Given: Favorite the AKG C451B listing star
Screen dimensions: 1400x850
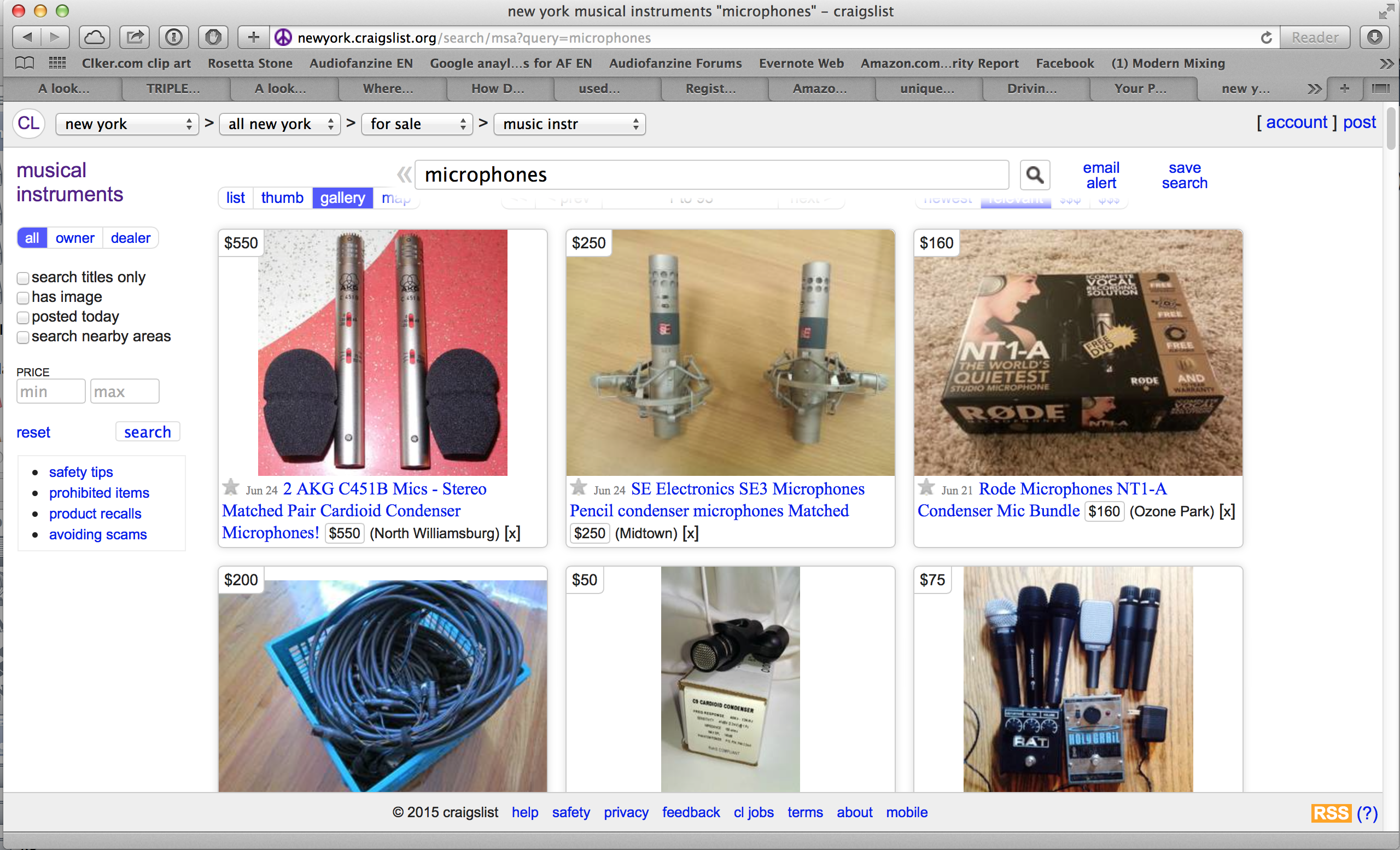Looking at the screenshot, I should coord(231,487).
